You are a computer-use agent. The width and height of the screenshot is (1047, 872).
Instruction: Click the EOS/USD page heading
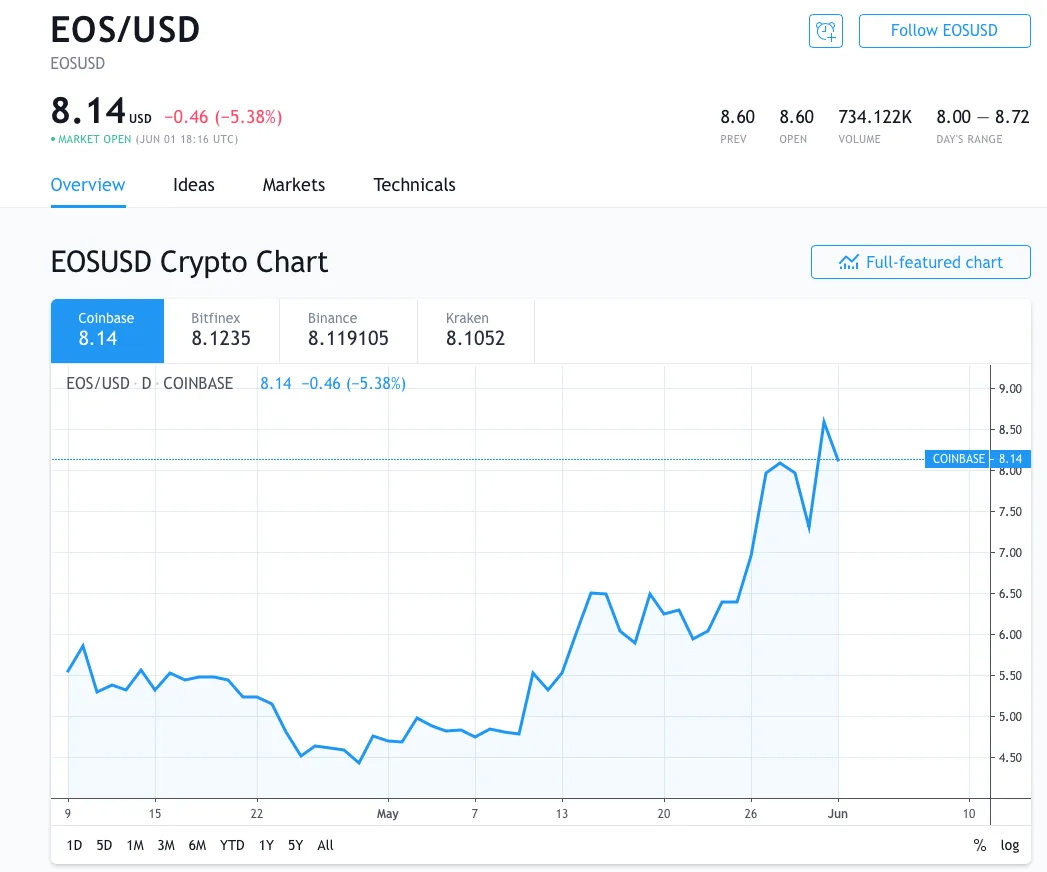125,29
